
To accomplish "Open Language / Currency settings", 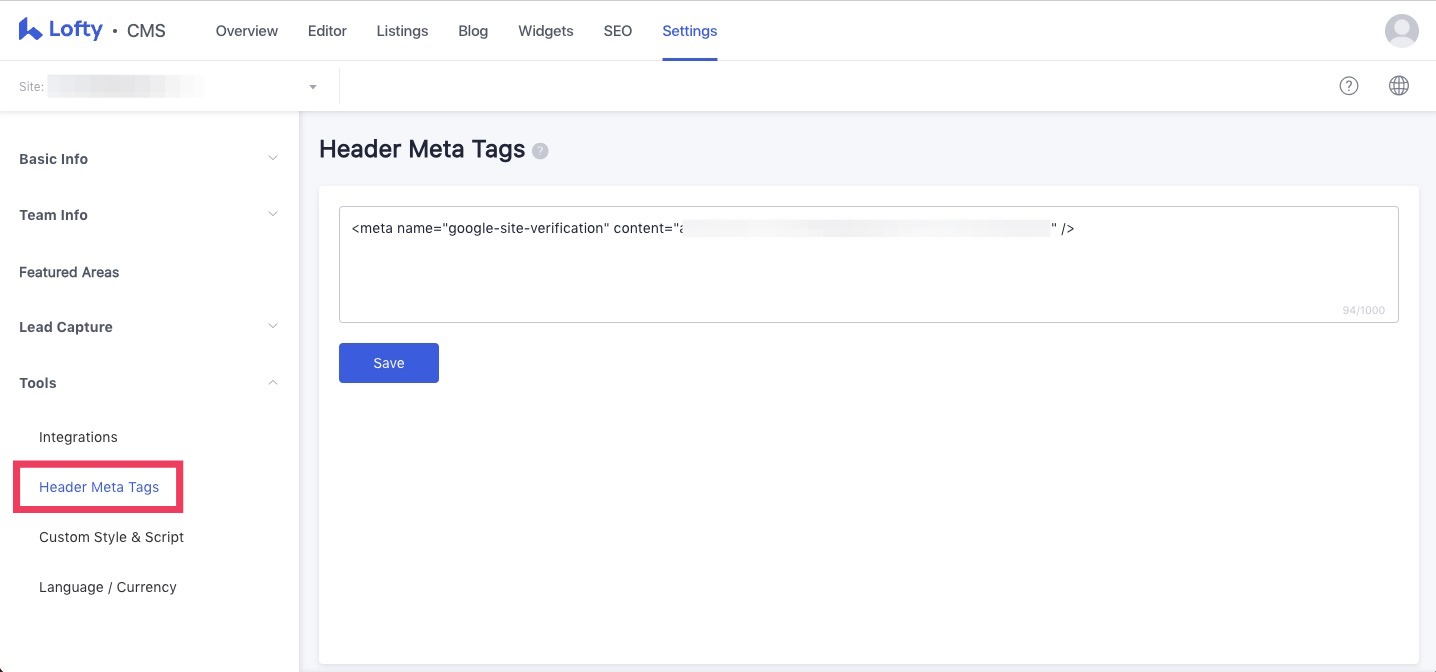I will (108, 587).
